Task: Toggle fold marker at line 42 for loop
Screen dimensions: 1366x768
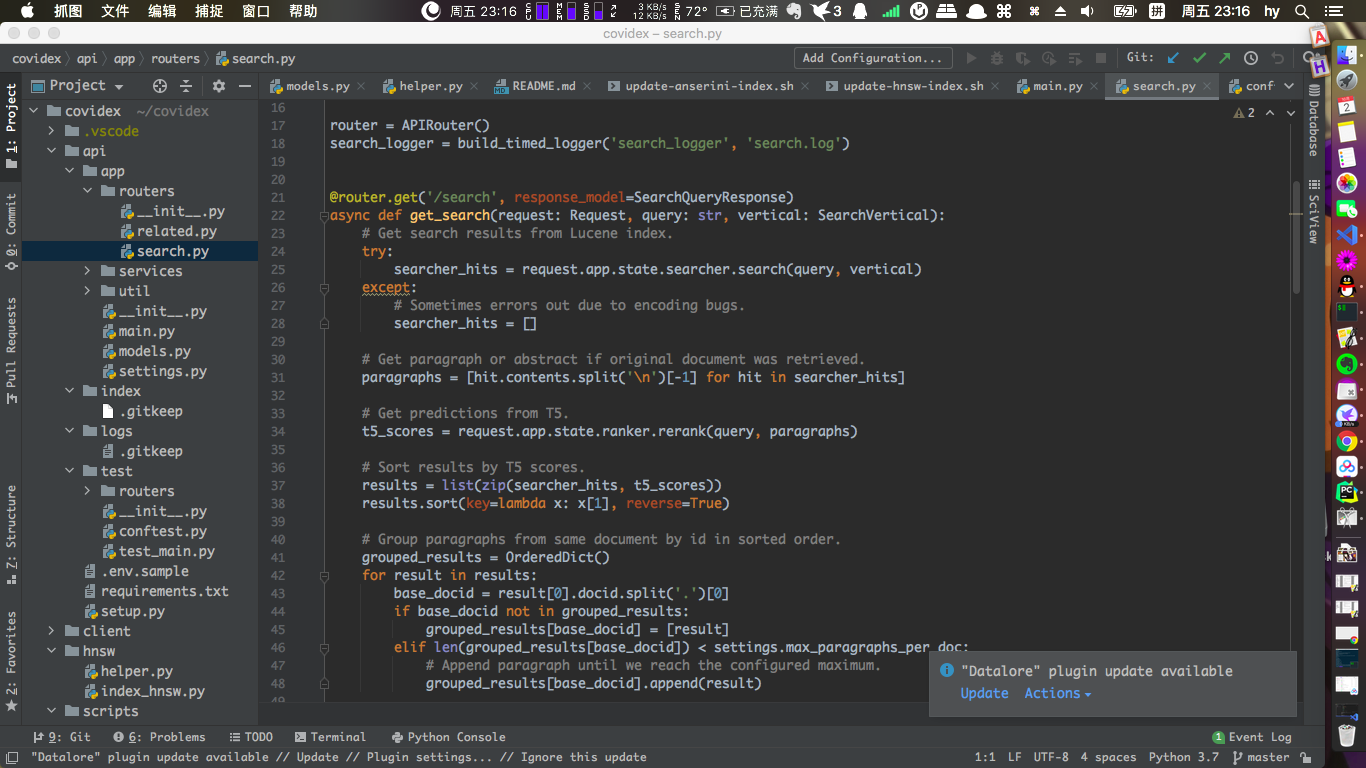Action: pos(324,575)
